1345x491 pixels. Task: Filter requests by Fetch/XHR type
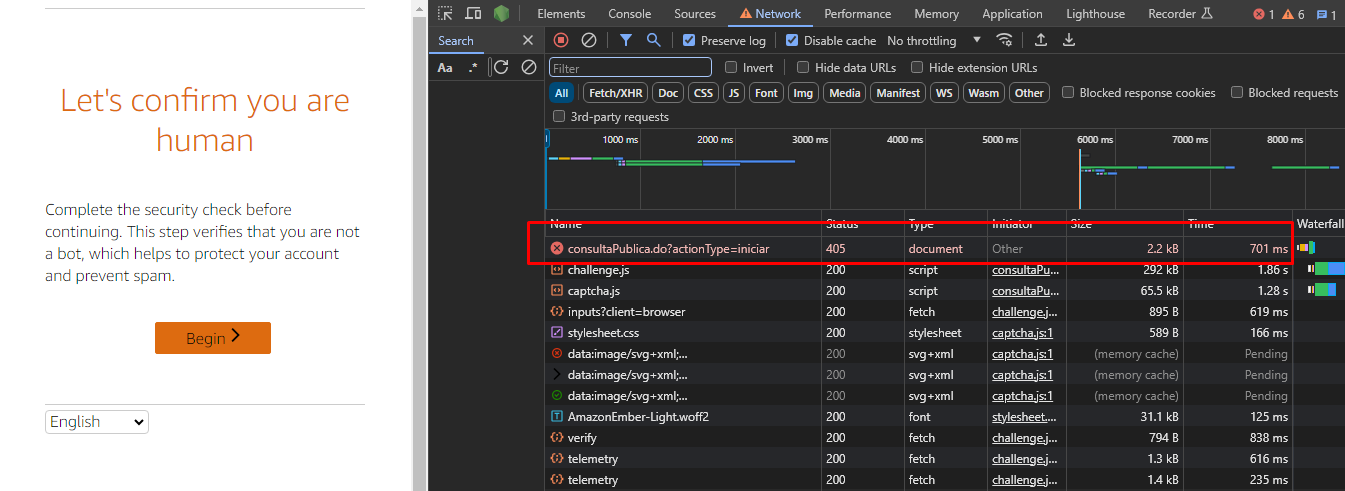click(615, 93)
